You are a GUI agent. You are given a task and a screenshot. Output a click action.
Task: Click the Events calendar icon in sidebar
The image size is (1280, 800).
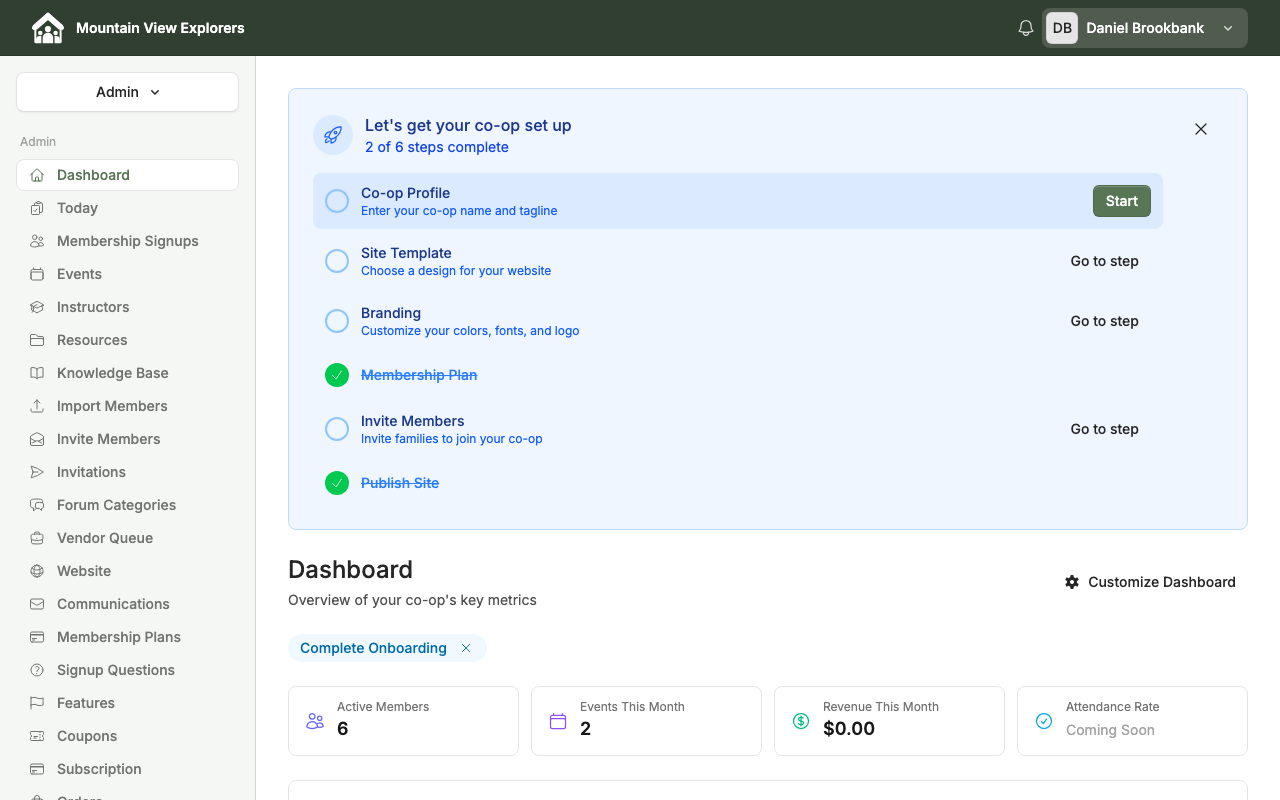coord(37,274)
